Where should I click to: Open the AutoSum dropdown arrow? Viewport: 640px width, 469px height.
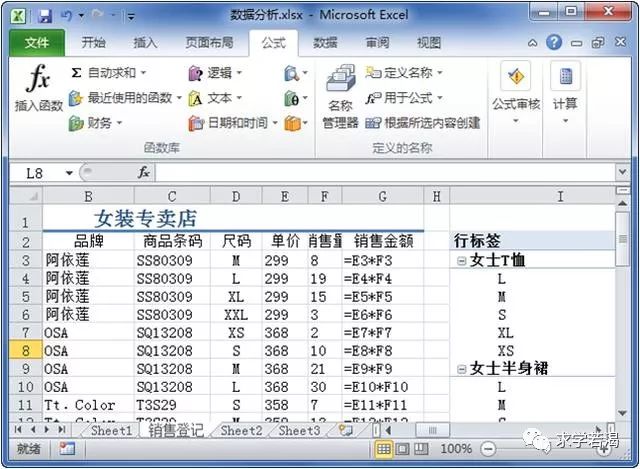point(143,73)
